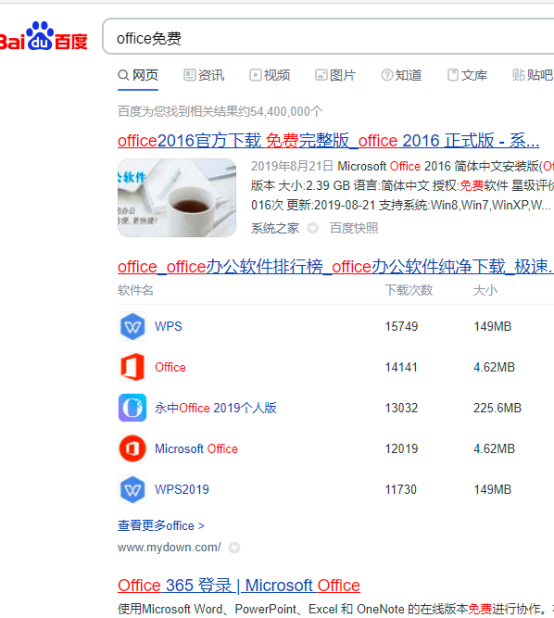Switch to the 文库 tab
This screenshot has width=554, height=618.
tap(467, 75)
